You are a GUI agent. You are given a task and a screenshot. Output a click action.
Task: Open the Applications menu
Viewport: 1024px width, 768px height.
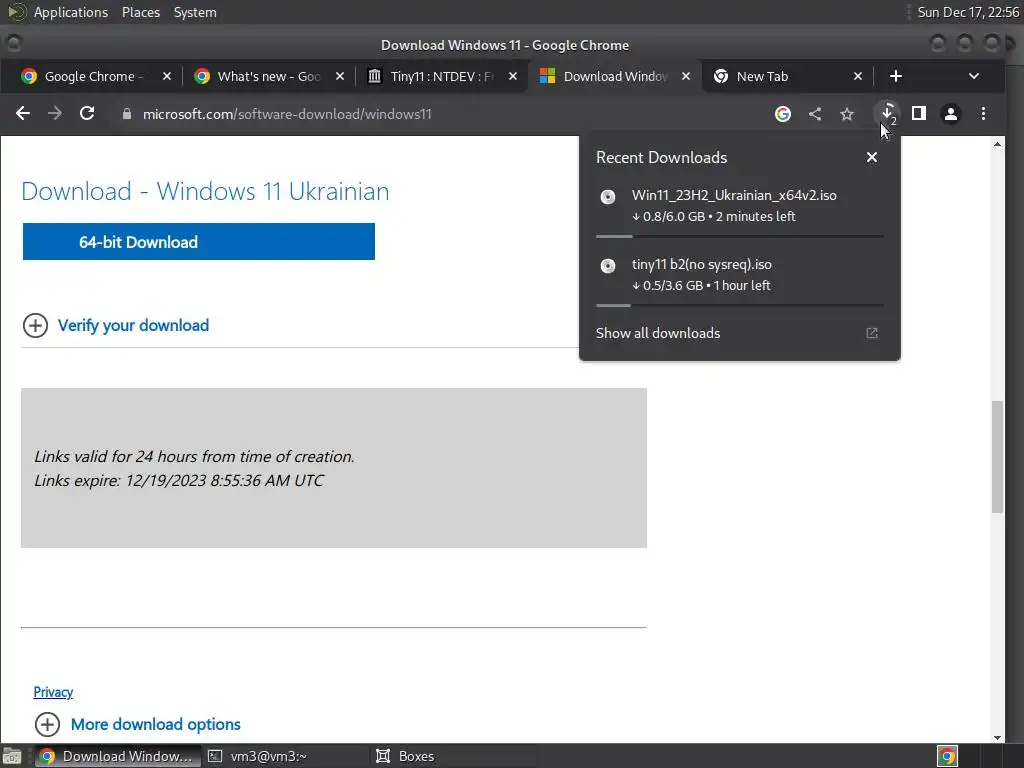(71, 12)
